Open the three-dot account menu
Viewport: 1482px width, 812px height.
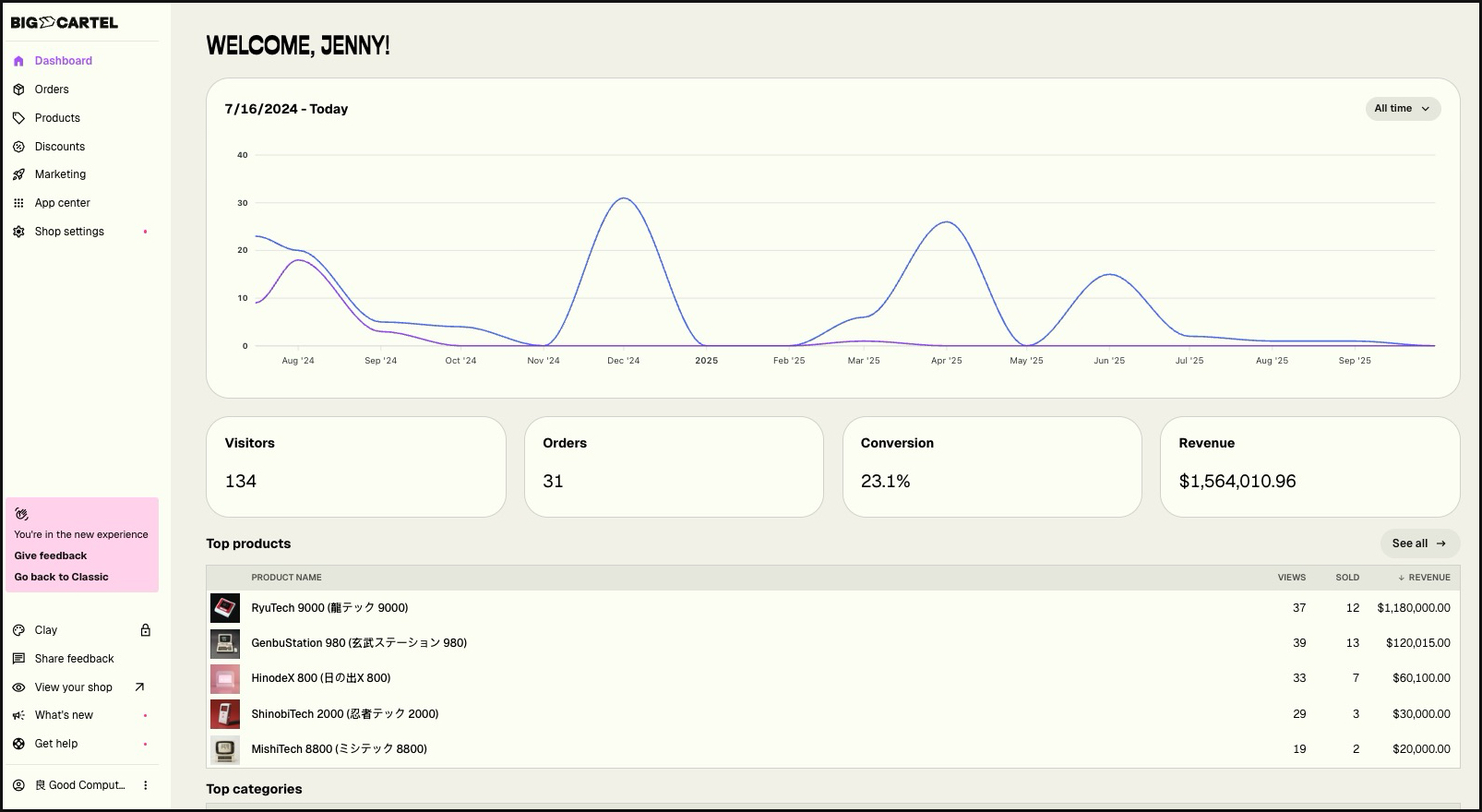coord(145,785)
